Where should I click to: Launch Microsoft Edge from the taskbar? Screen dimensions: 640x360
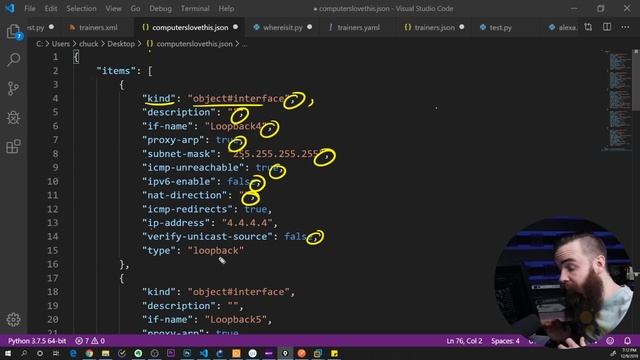click(x=73, y=353)
